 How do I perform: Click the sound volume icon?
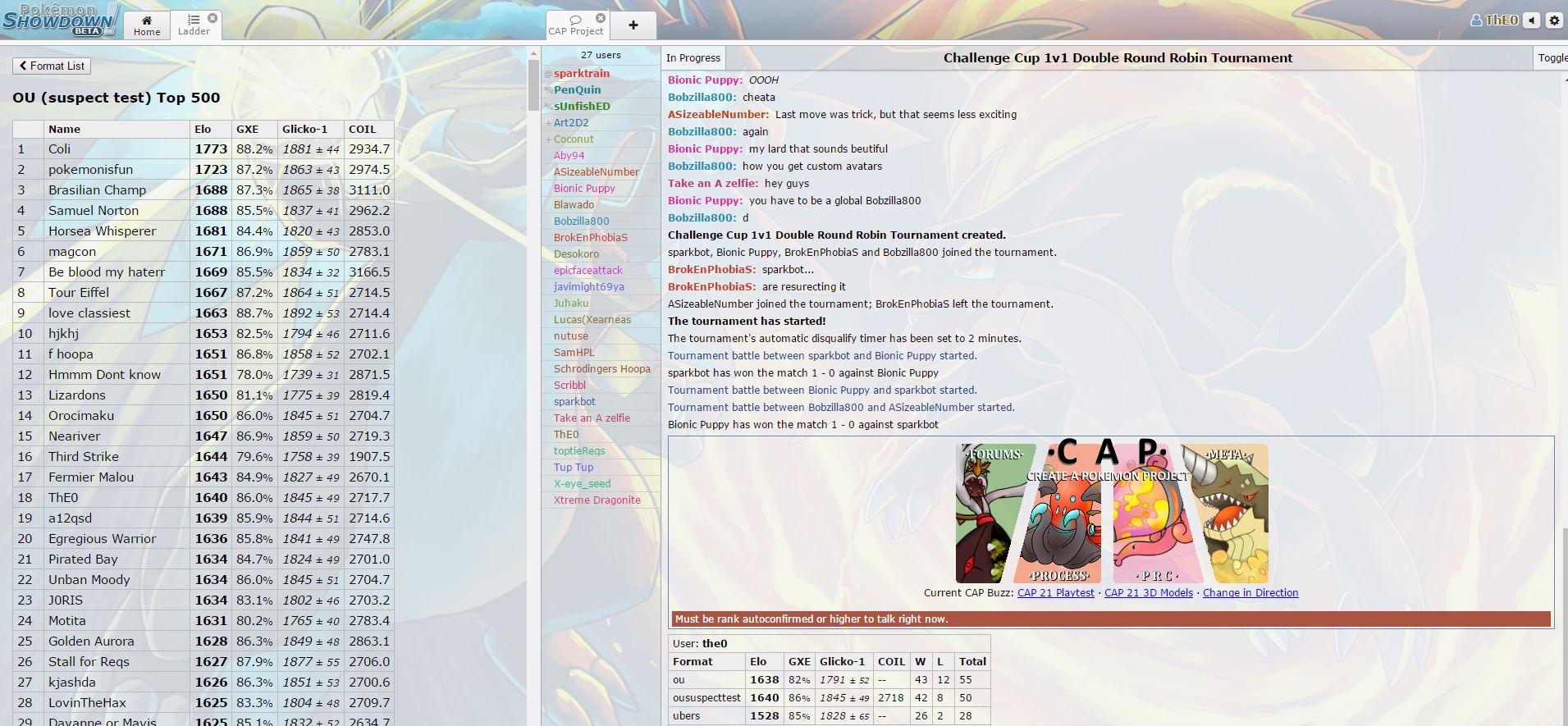1532,21
